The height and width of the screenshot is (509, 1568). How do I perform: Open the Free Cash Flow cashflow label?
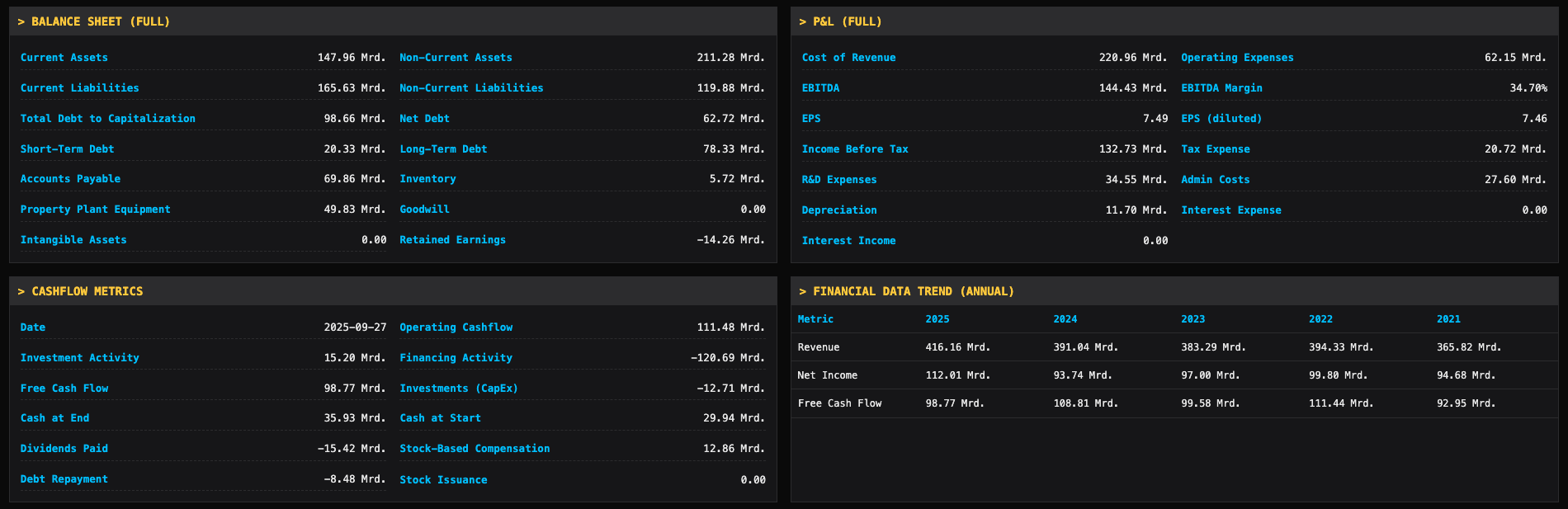point(64,389)
